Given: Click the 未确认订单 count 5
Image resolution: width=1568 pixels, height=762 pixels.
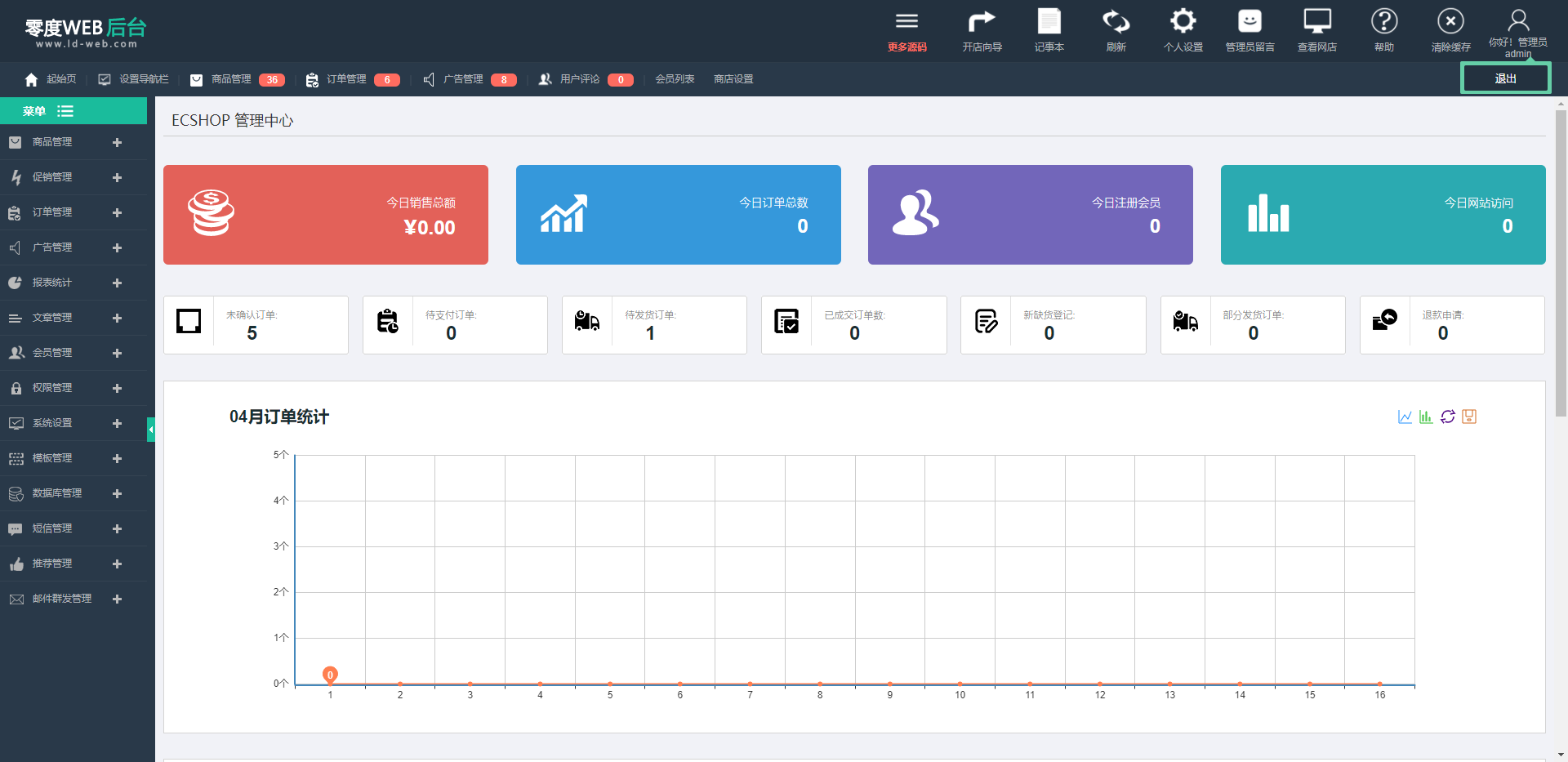Looking at the screenshot, I should (x=252, y=333).
